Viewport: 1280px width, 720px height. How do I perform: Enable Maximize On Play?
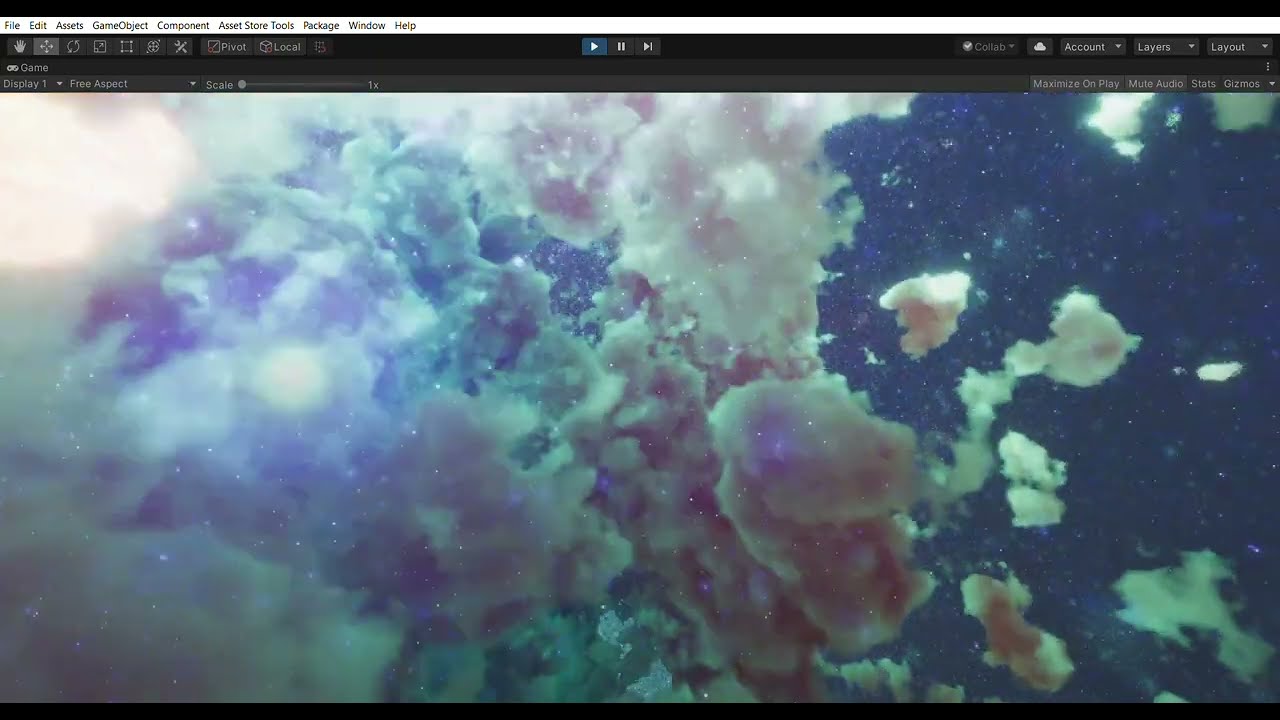pyautogui.click(x=1076, y=84)
